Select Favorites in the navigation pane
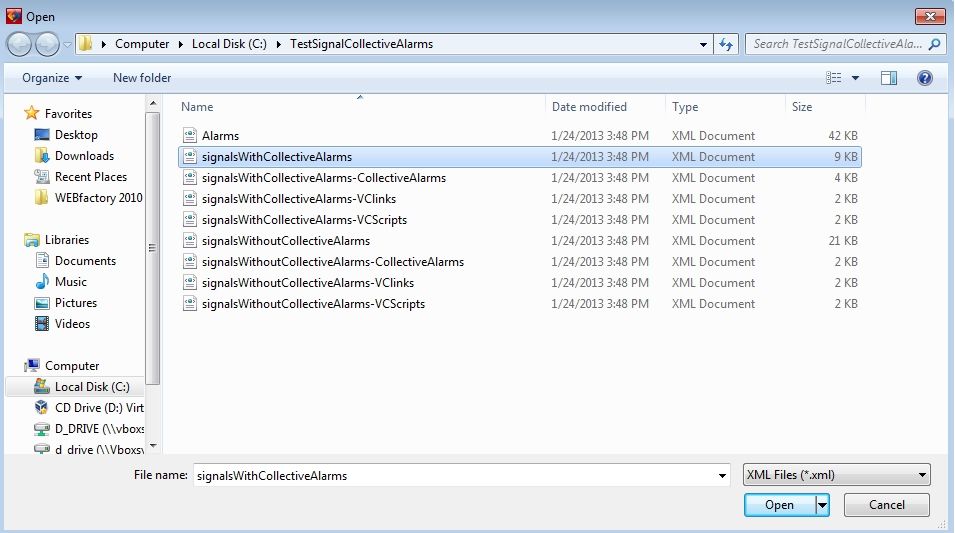 pos(68,114)
